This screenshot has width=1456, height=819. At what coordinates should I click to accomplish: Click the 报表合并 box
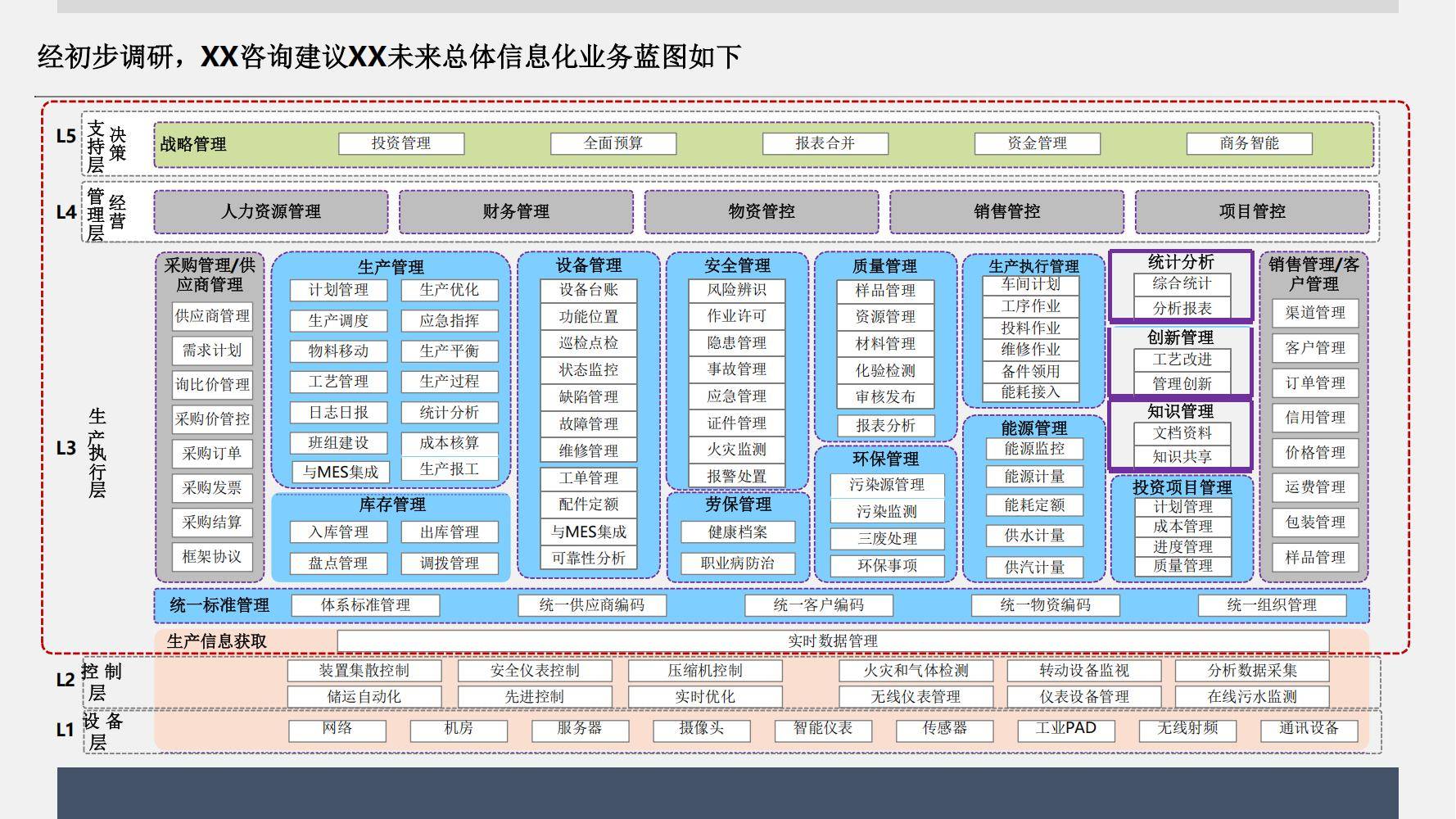825,143
